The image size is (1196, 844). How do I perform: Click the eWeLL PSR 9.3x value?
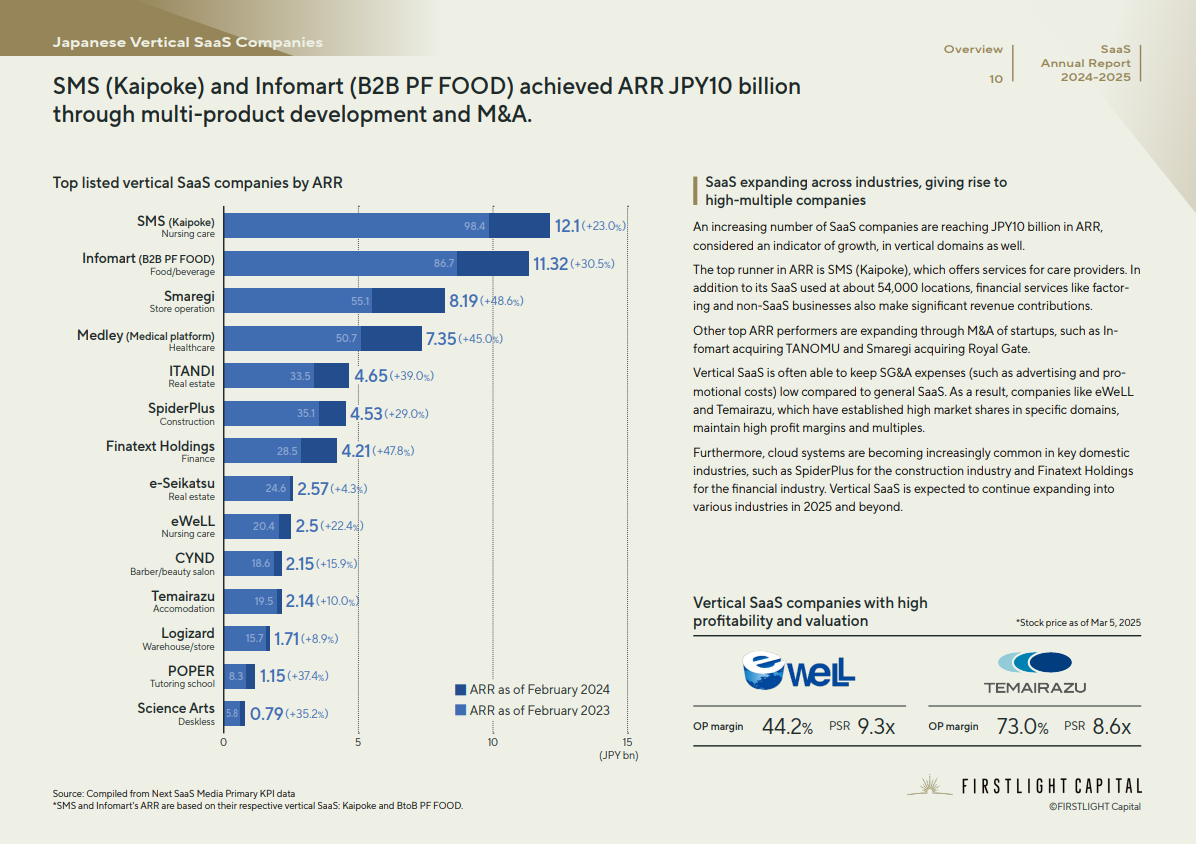pos(876,727)
